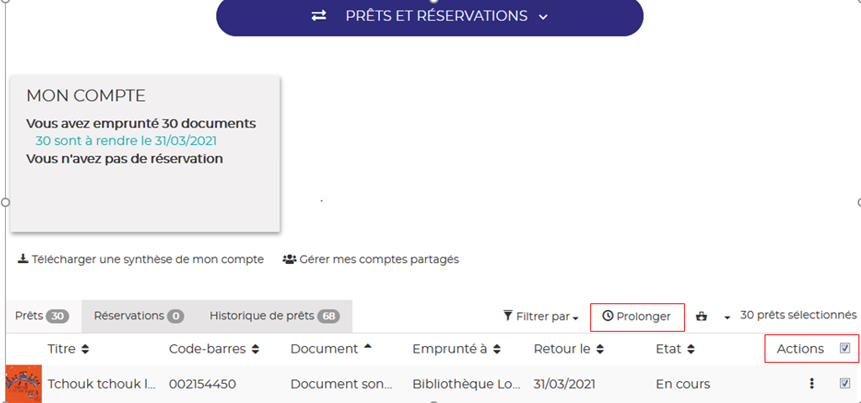Image resolution: width=861 pixels, height=403 pixels.
Task: Sort loans by the Titre column arrows
Action: click(85, 349)
